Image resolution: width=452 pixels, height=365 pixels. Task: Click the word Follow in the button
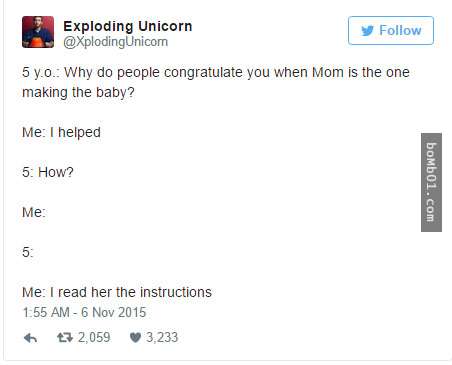pos(400,30)
